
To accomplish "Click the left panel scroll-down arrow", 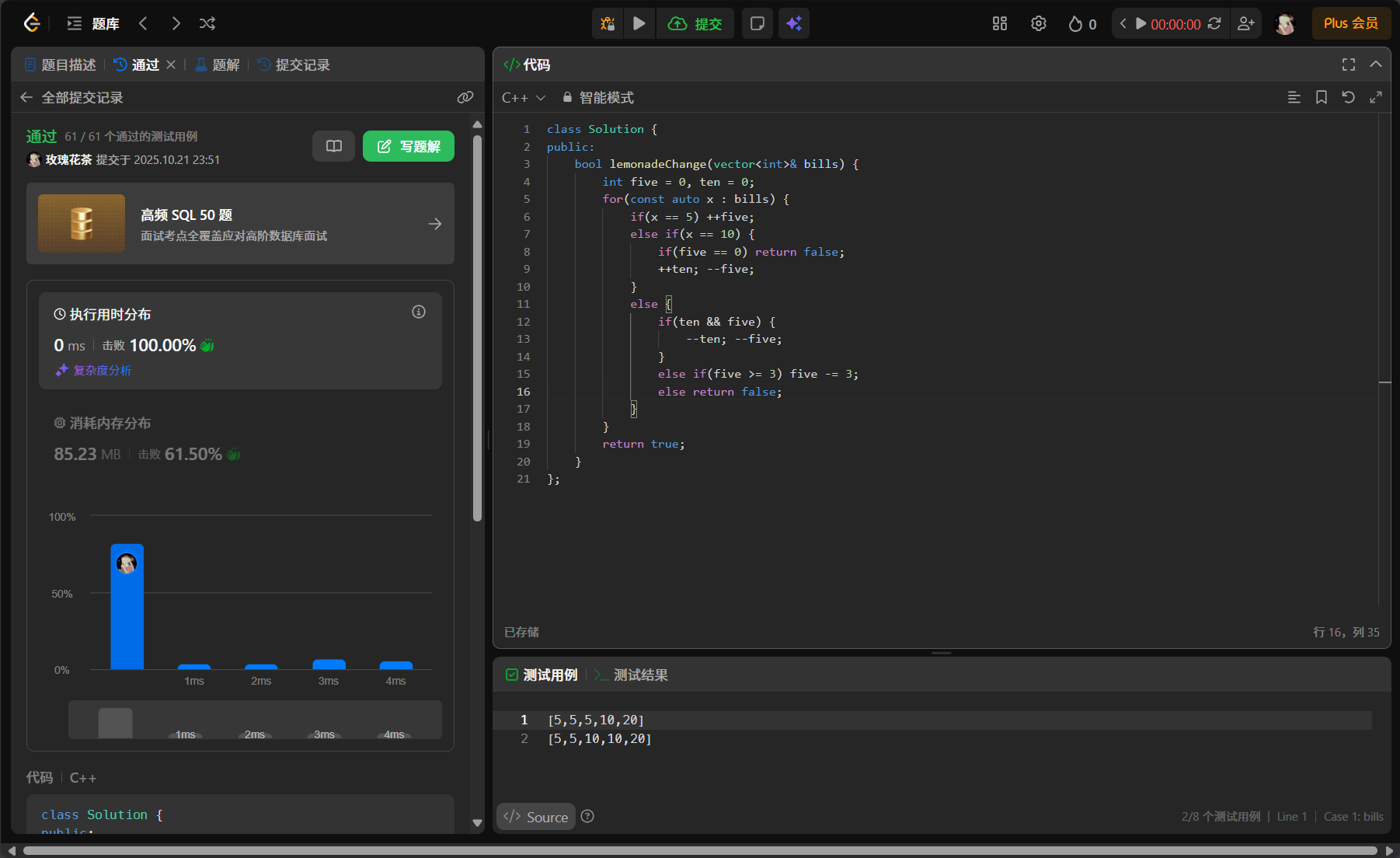I will (477, 823).
